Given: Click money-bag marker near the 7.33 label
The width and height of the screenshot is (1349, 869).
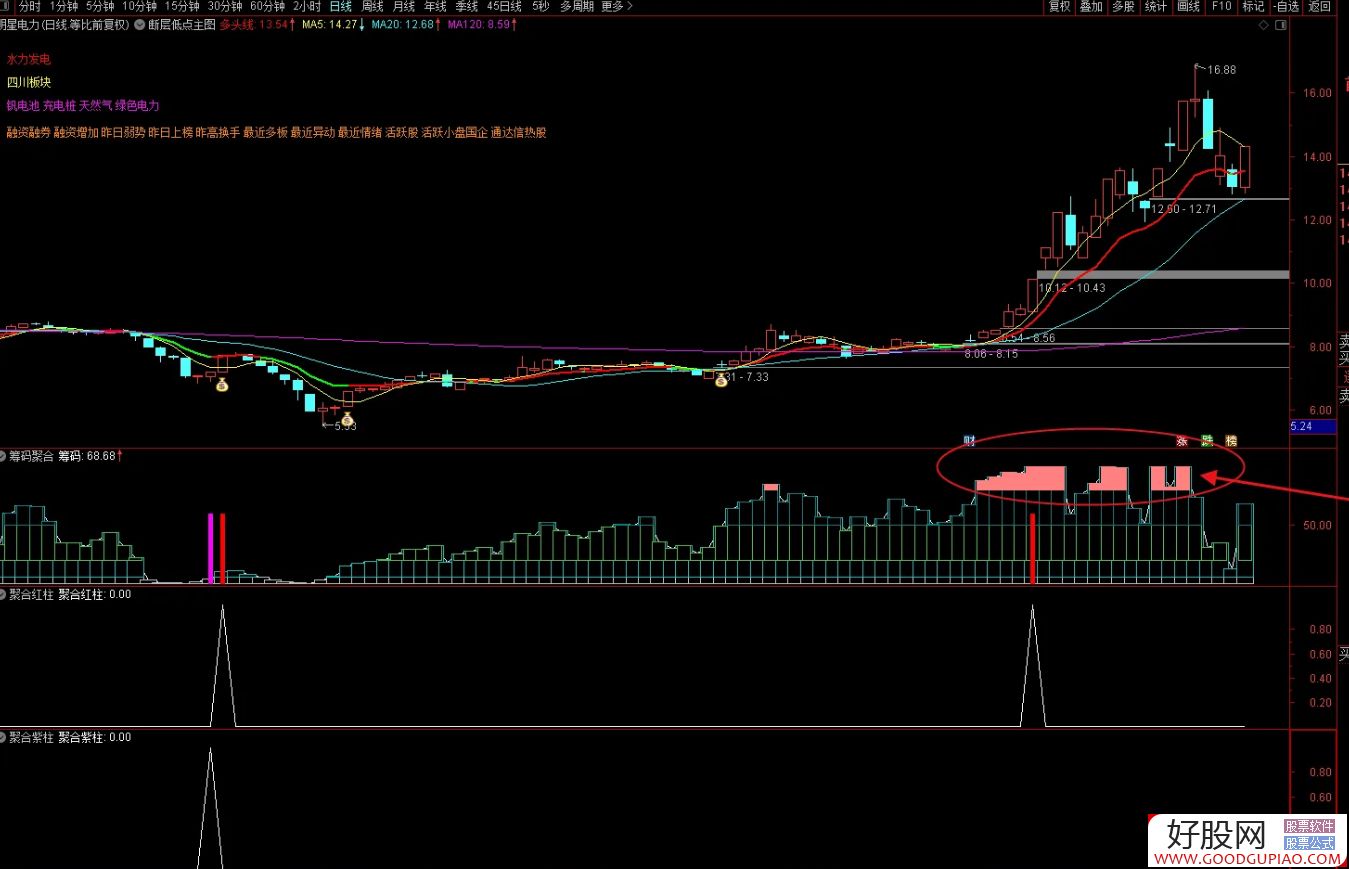Looking at the screenshot, I should coord(720,380).
